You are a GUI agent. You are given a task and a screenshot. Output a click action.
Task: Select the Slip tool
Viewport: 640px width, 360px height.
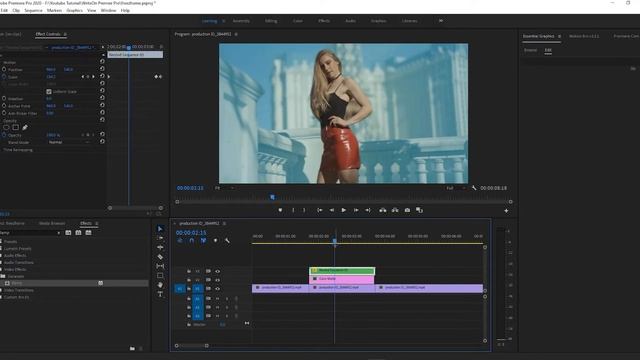[160, 266]
